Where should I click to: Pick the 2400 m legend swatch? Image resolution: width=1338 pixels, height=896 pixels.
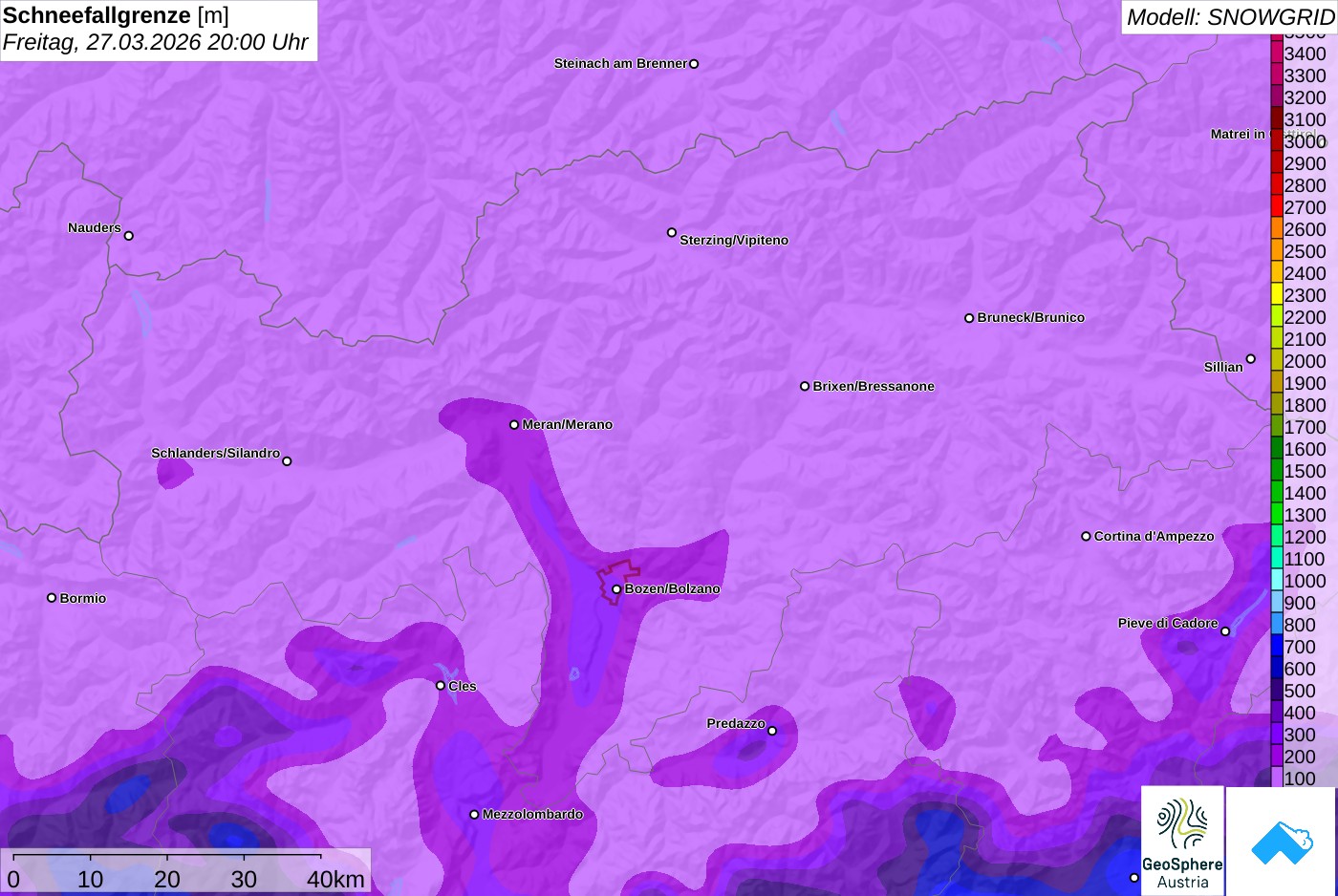tap(1277, 272)
